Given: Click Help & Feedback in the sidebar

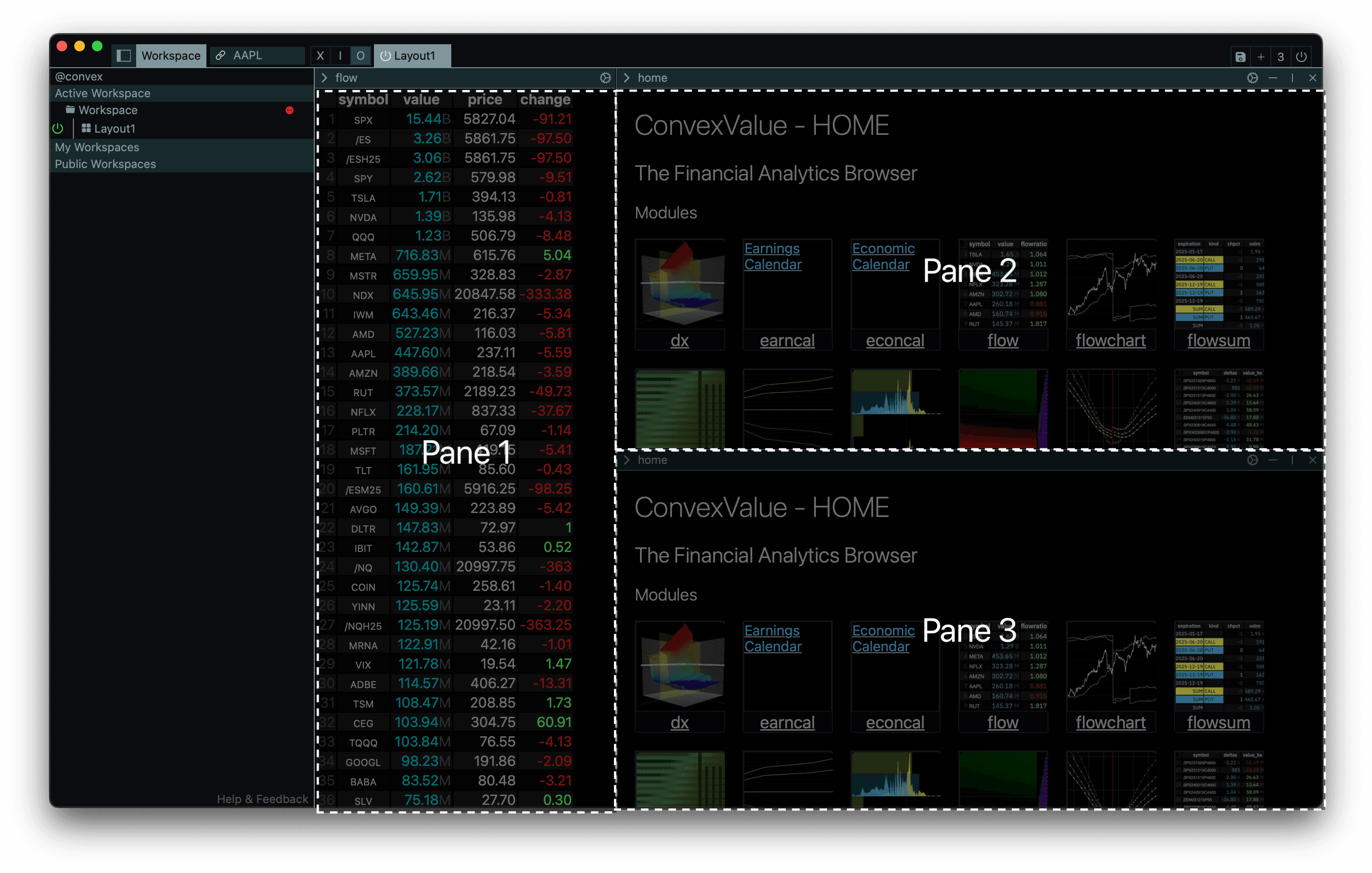Looking at the screenshot, I should click(262, 800).
